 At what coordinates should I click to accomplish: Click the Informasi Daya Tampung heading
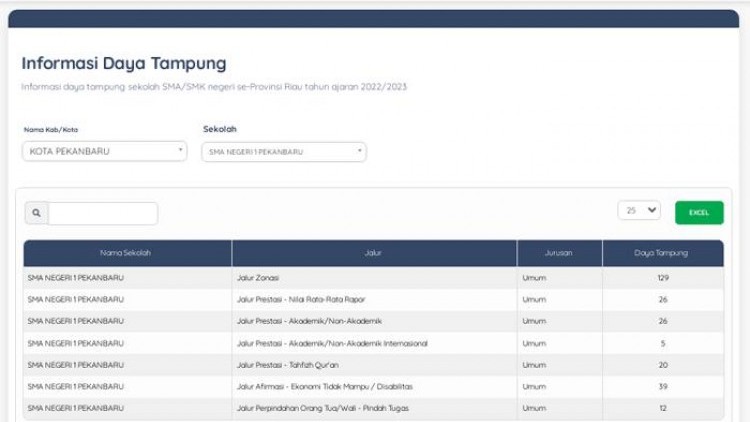click(x=124, y=64)
